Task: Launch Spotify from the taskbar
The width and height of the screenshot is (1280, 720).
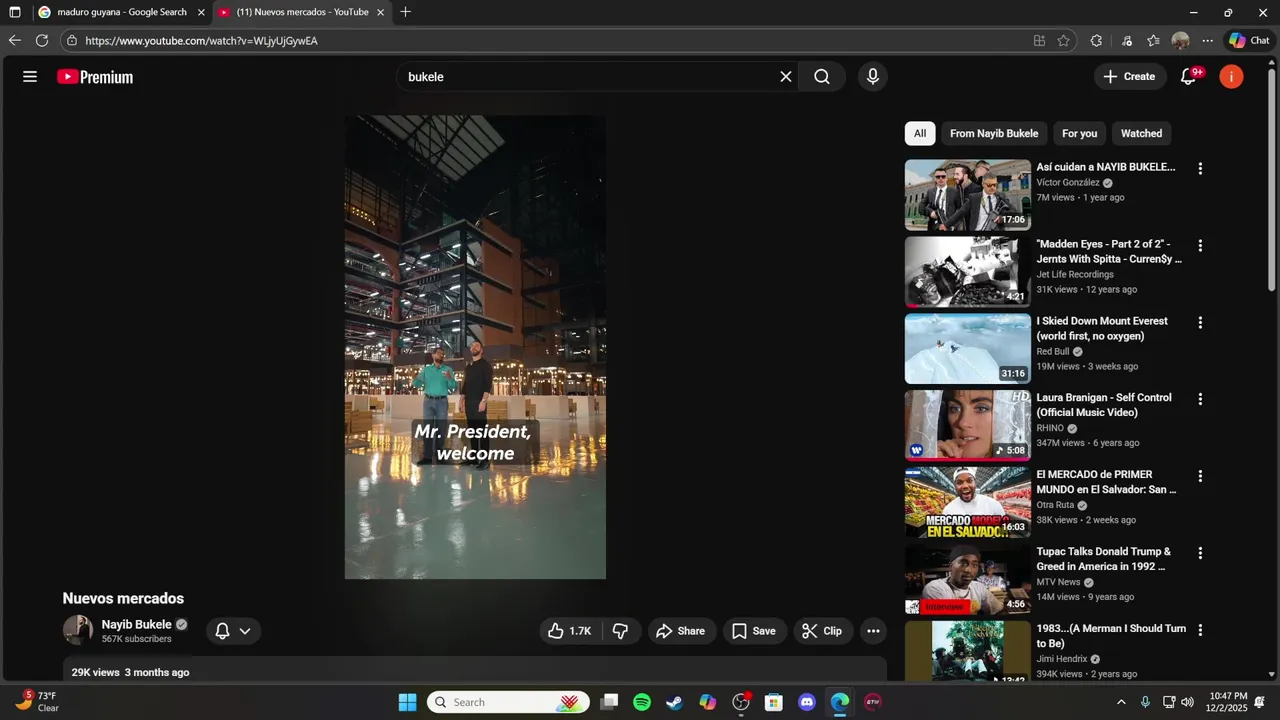Action: (642, 702)
